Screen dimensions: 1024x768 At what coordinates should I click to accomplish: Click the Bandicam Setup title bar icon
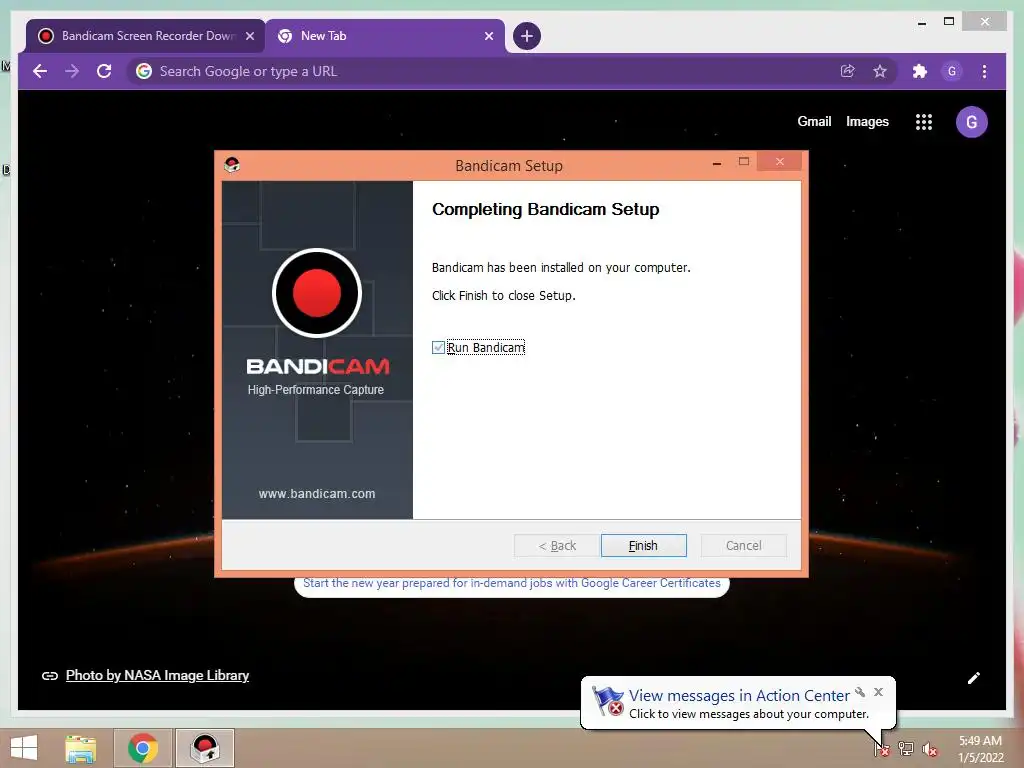click(x=231, y=165)
